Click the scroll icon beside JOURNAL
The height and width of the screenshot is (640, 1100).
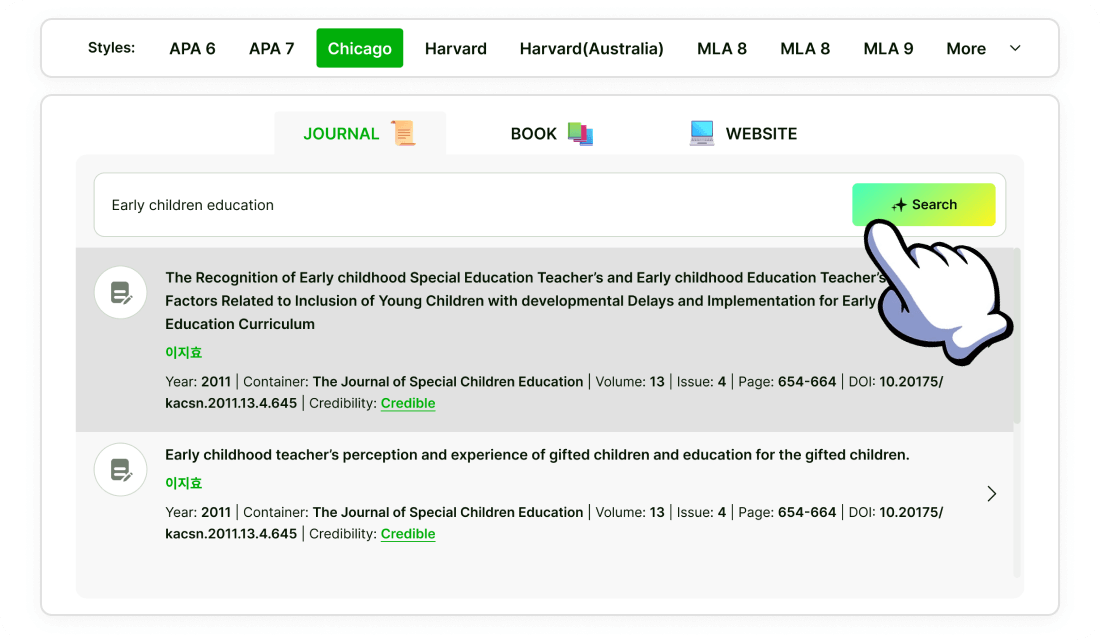pyautogui.click(x=403, y=133)
